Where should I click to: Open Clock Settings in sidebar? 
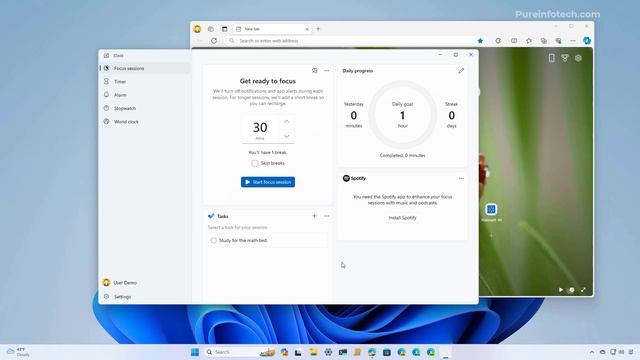[x=145, y=297]
